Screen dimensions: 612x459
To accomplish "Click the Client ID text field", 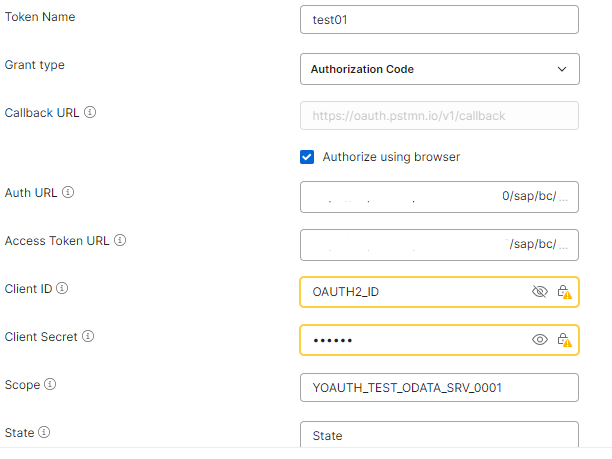I will pyautogui.click(x=410, y=292).
